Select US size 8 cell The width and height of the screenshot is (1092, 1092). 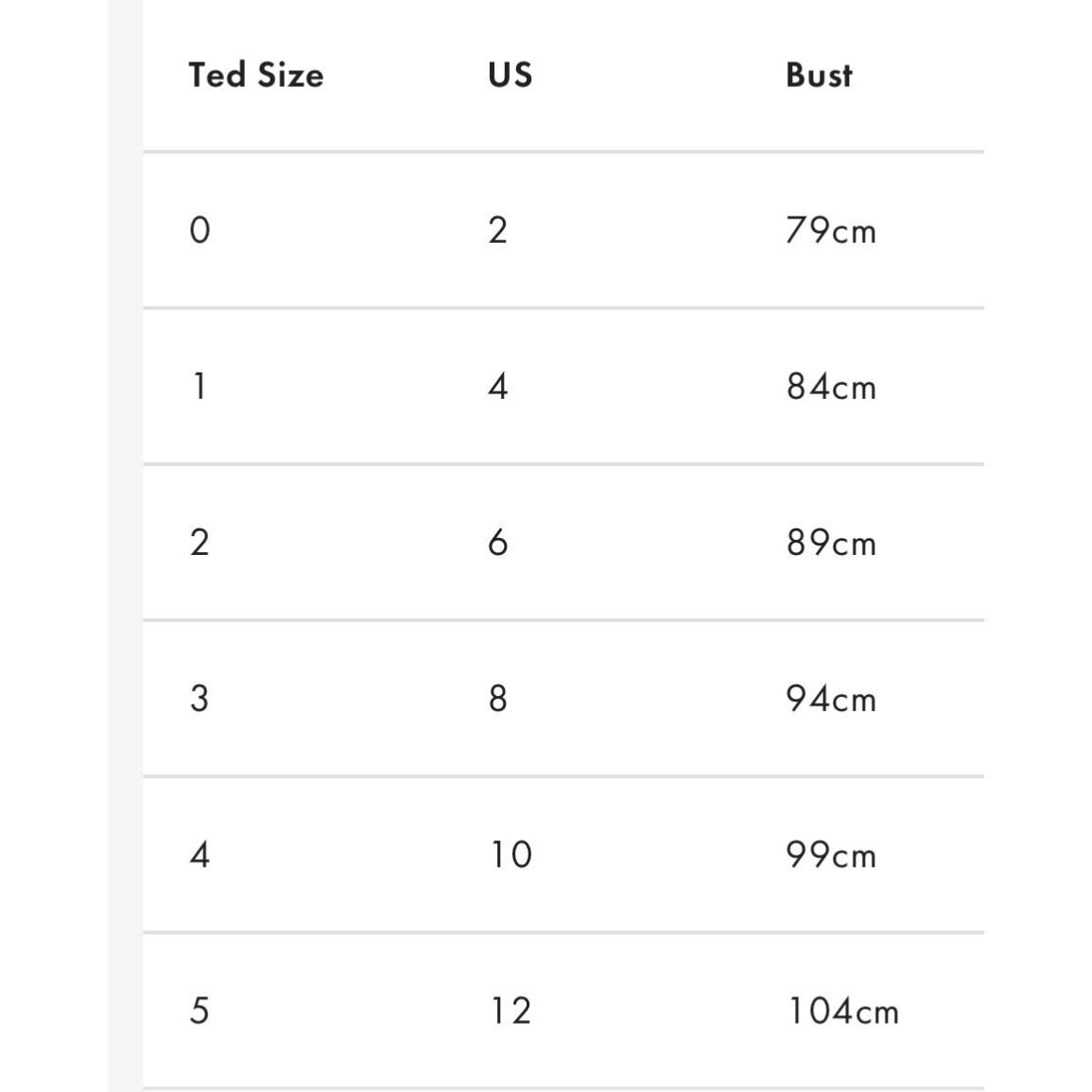pyautogui.click(x=498, y=699)
